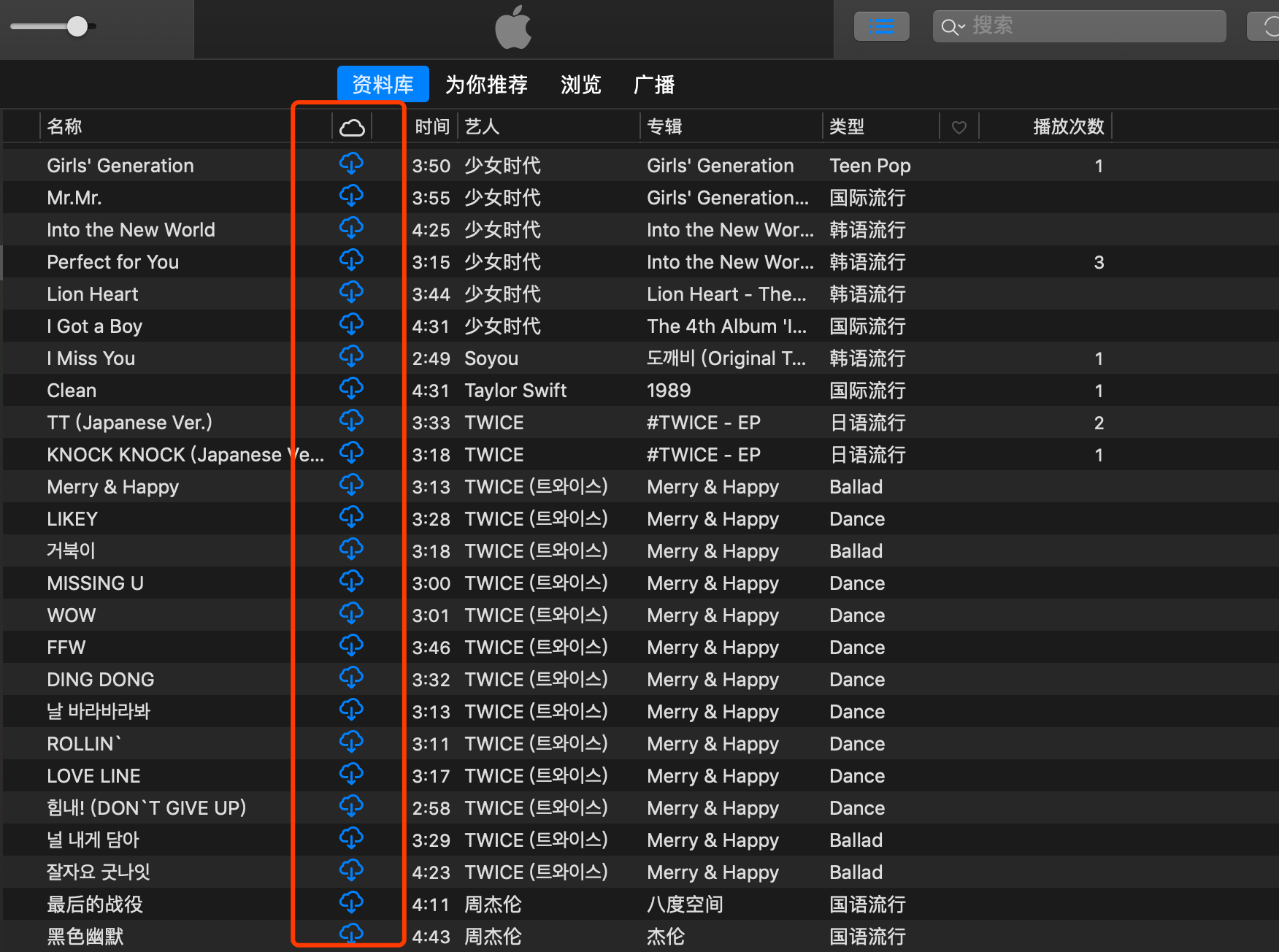Click album 杰伦 in 黑色幽默 row

point(666,937)
